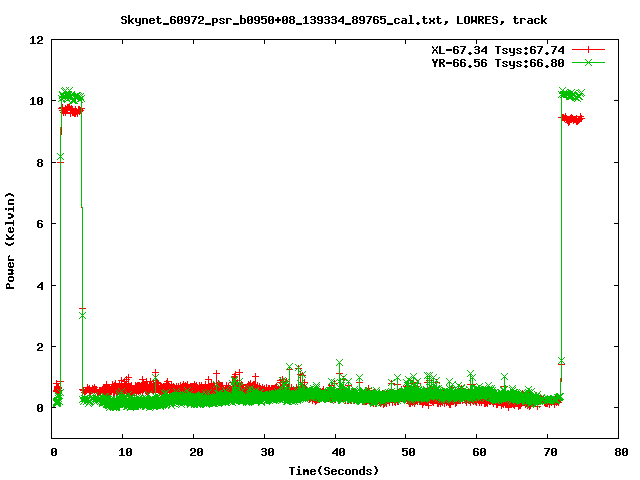Click the green cal-on plateau near 73 seconds
Screen dimensions: 640x480
coord(571,94)
